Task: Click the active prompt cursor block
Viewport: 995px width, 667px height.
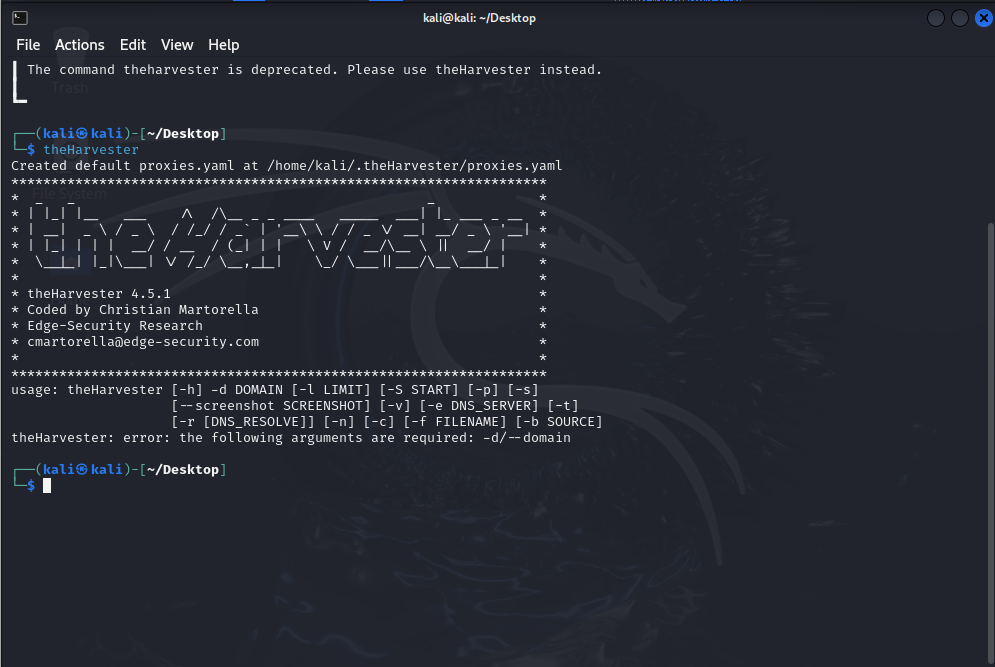Action: click(47, 485)
